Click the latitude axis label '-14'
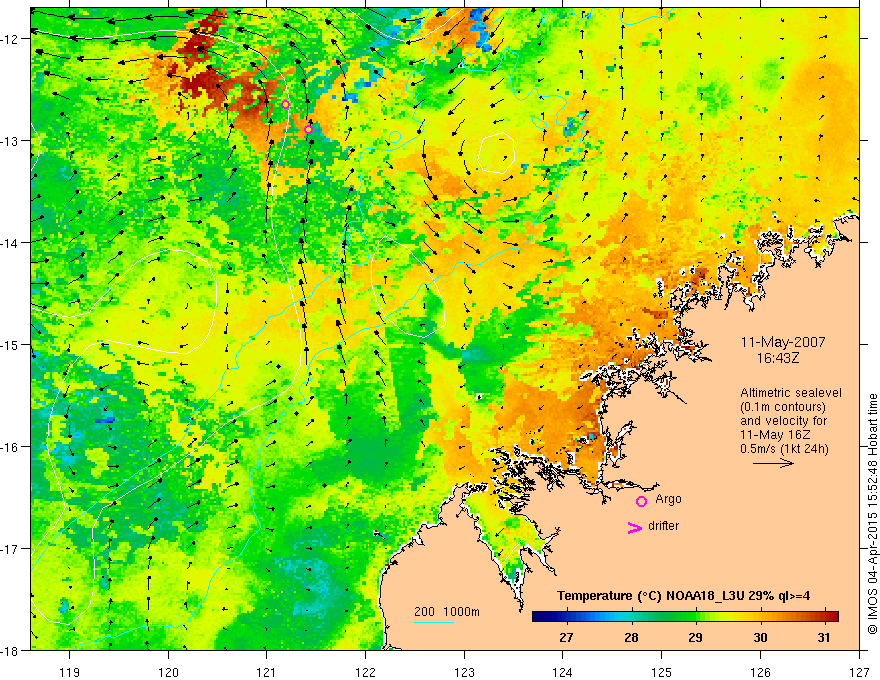 (x=11, y=242)
